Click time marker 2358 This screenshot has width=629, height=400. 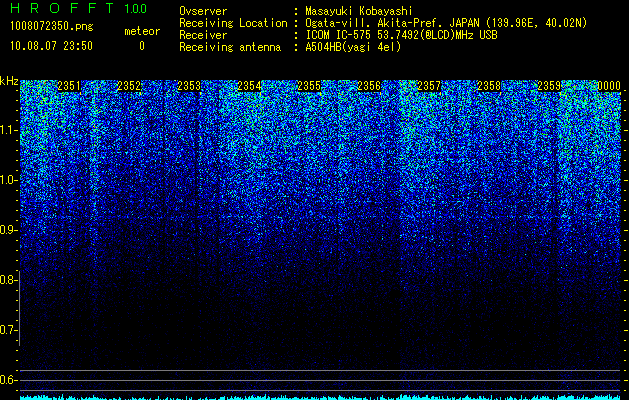click(x=489, y=86)
